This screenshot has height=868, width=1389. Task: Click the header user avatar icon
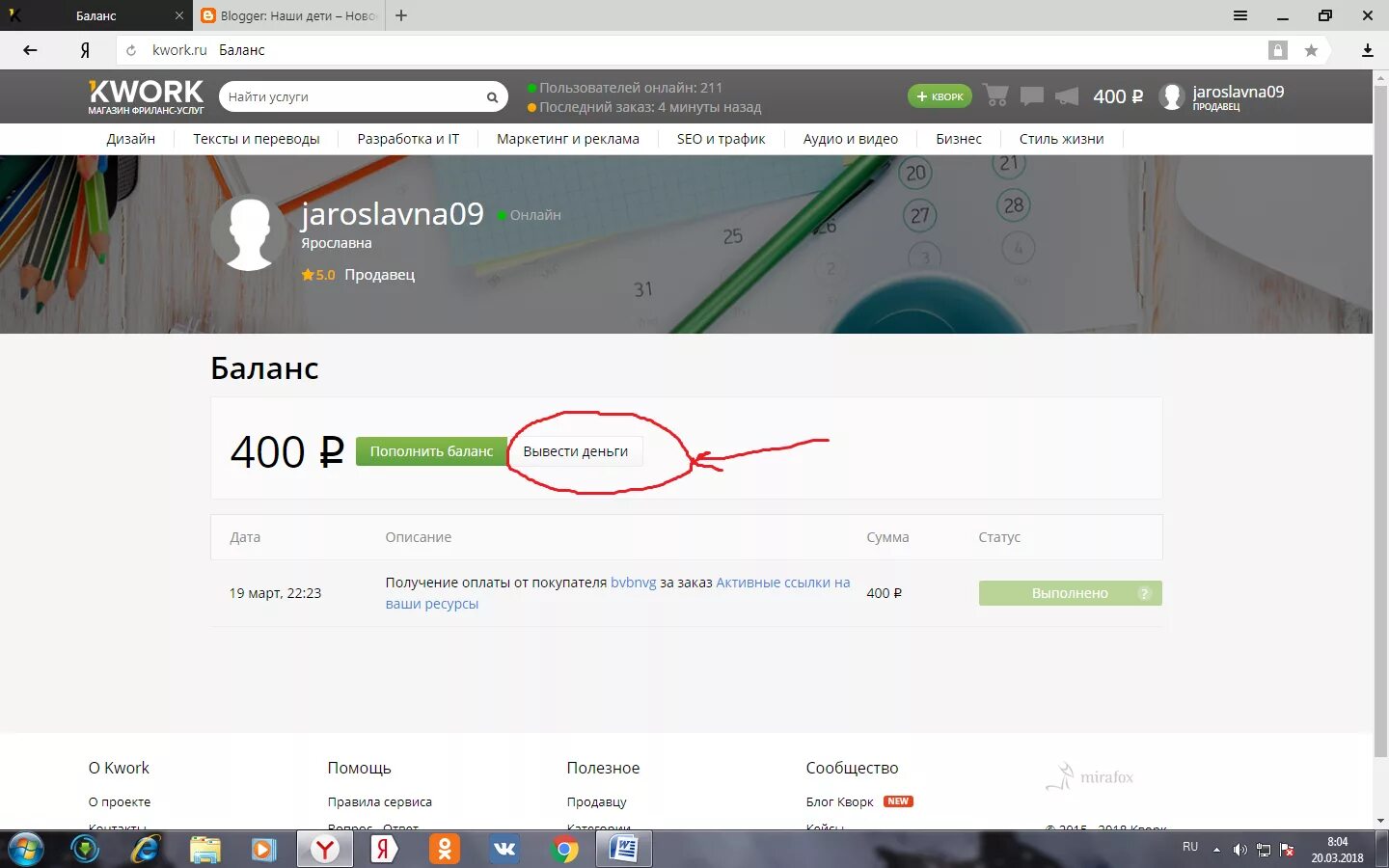[1172, 96]
